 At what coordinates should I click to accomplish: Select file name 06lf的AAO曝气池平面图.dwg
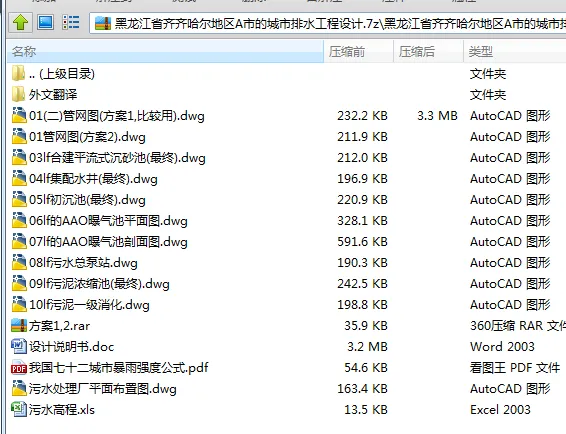pos(108,221)
